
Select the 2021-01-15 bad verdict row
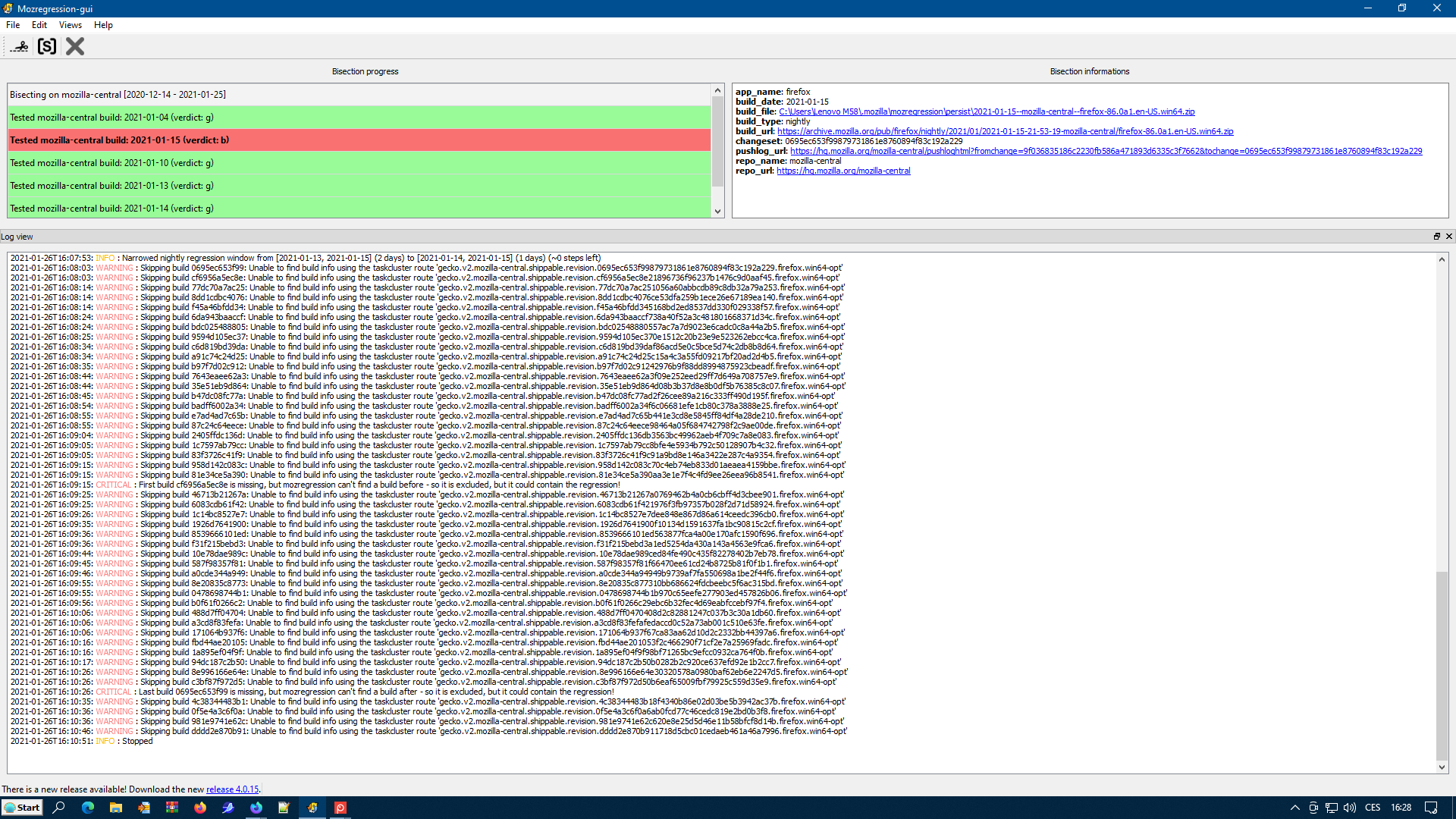(359, 140)
